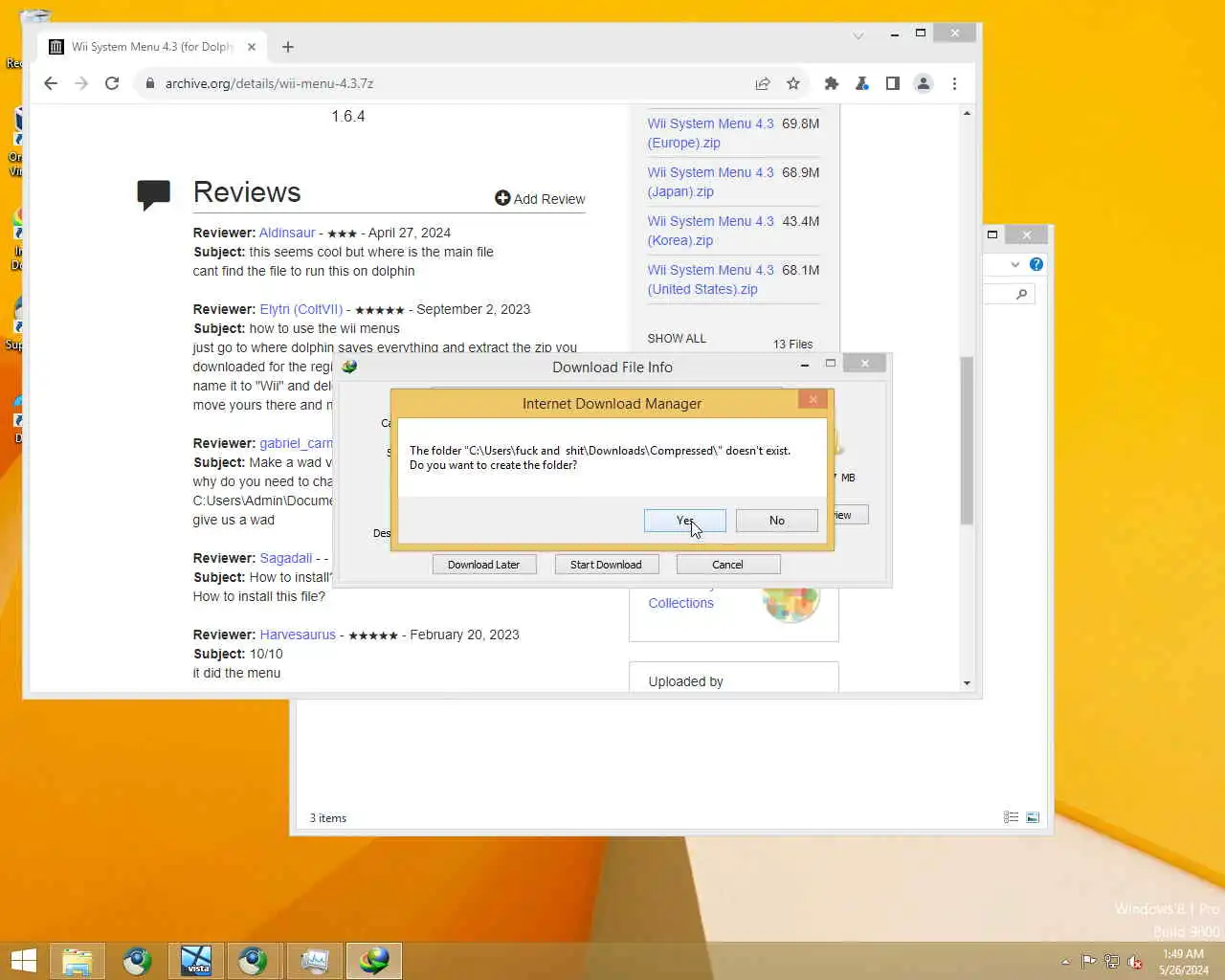
Task: Close the Wii System Menu 4.3 tab
Action: (252, 47)
